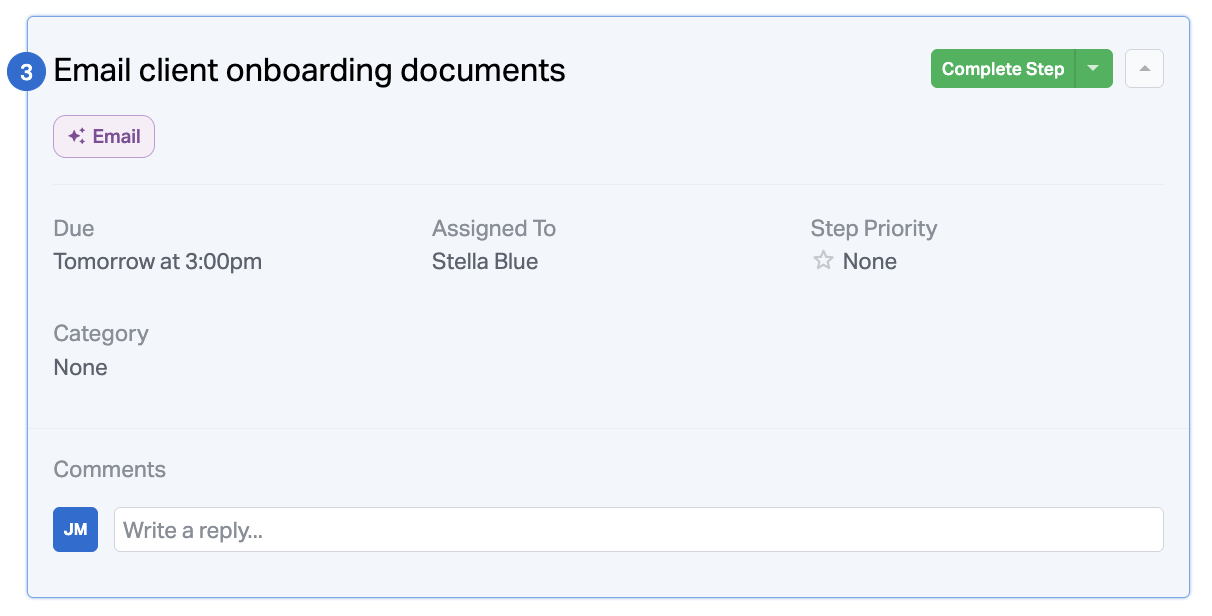The width and height of the screenshot is (1212, 616).
Task: Collapse the step with the up-arrow button
Action: 1144,69
